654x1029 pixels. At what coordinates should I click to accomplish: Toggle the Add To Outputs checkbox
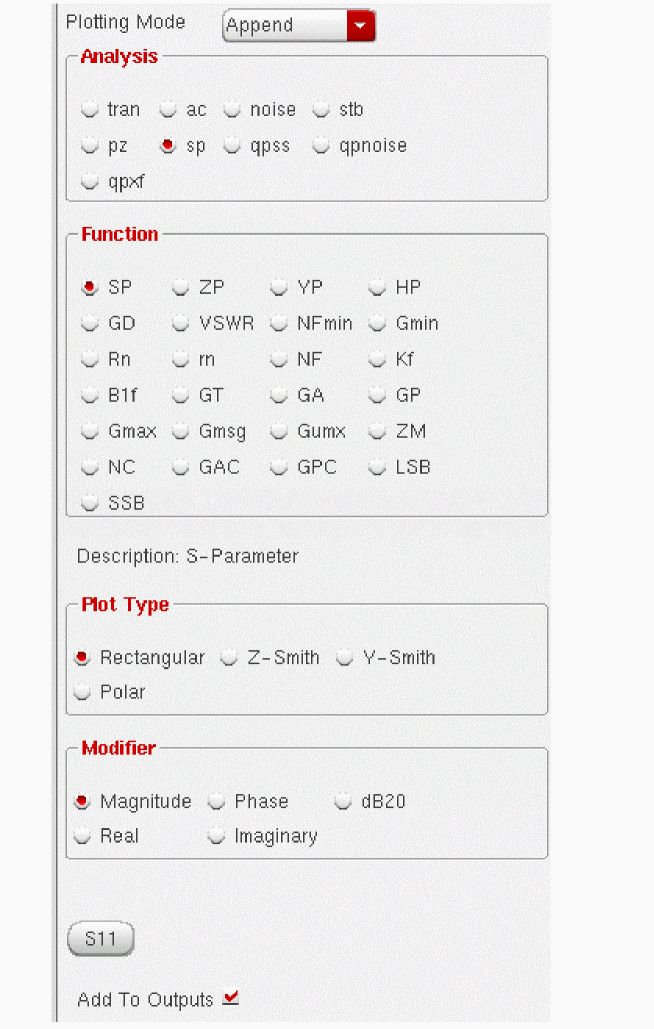[232, 998]
